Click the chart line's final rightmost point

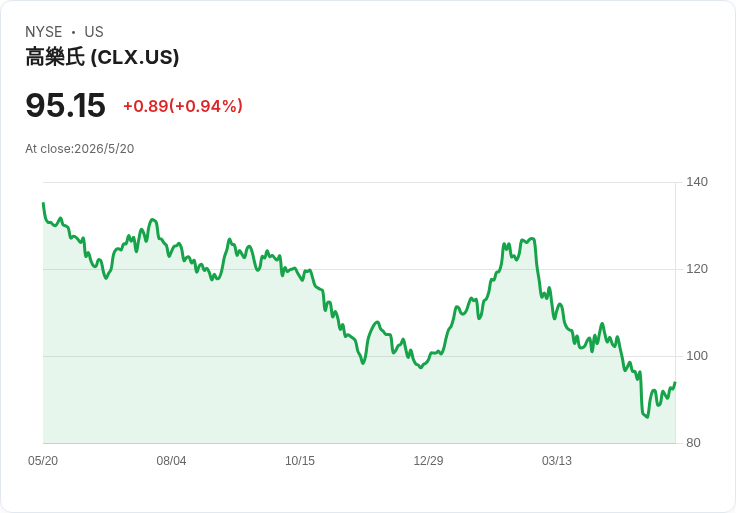click(x=675, y=383)
